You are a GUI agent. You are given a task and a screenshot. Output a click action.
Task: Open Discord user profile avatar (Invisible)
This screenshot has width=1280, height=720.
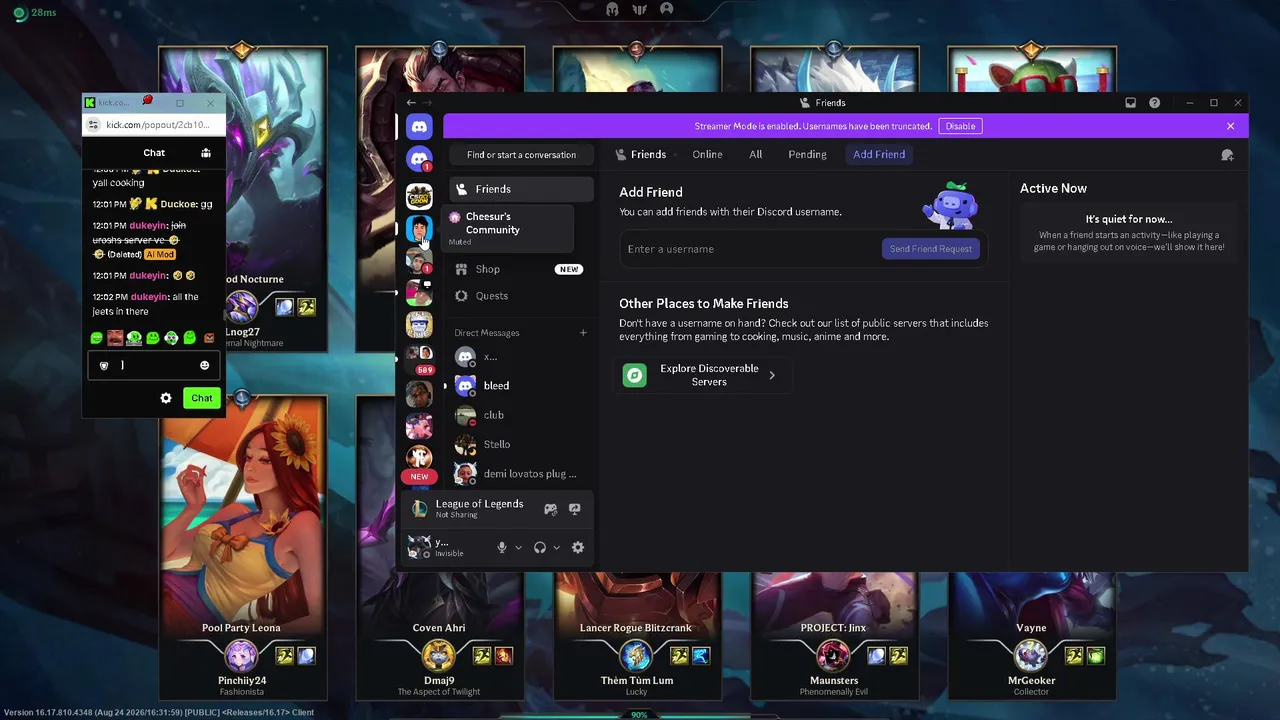click(419, 547)
